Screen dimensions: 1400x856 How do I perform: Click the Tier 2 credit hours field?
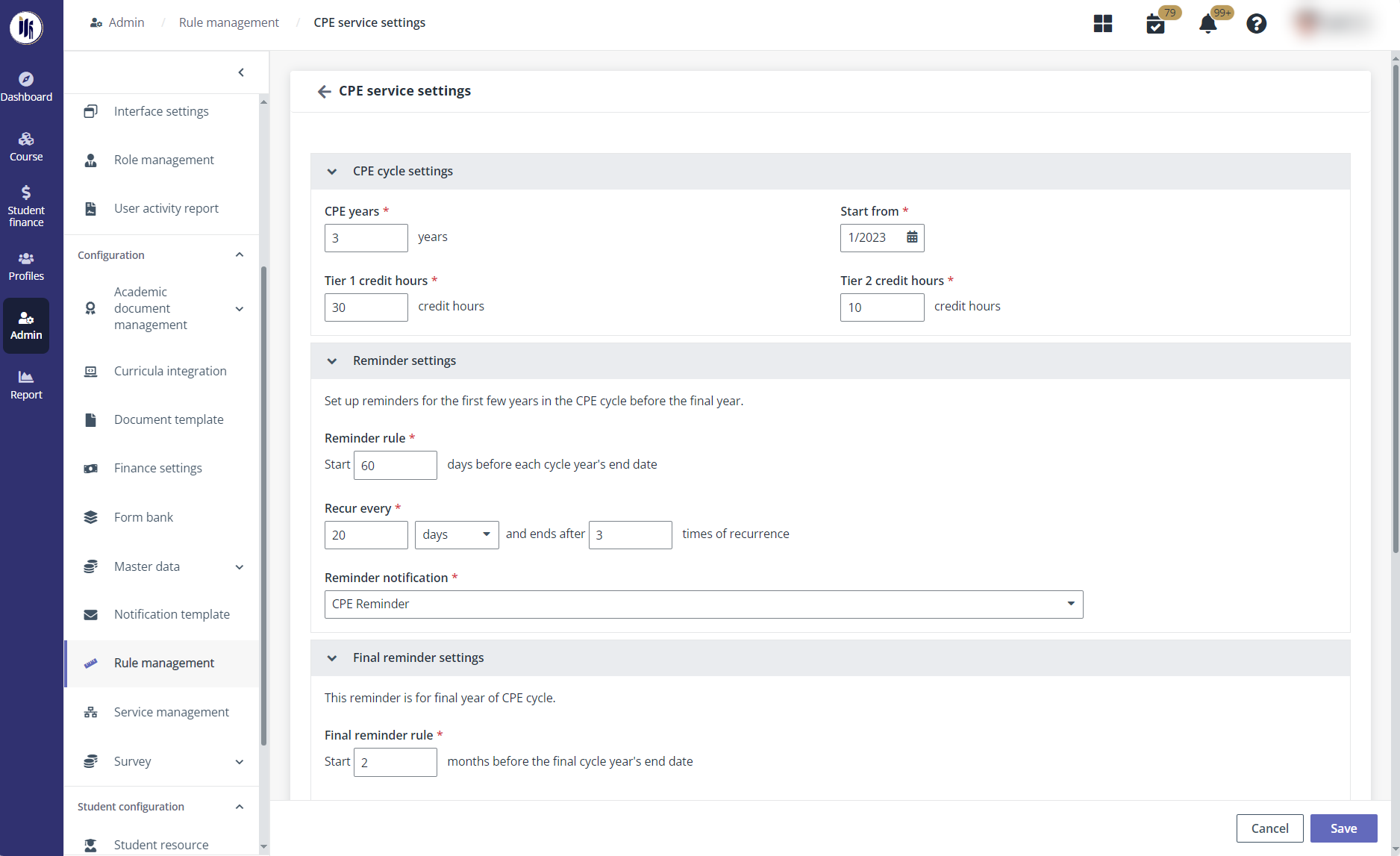(882, 307)
